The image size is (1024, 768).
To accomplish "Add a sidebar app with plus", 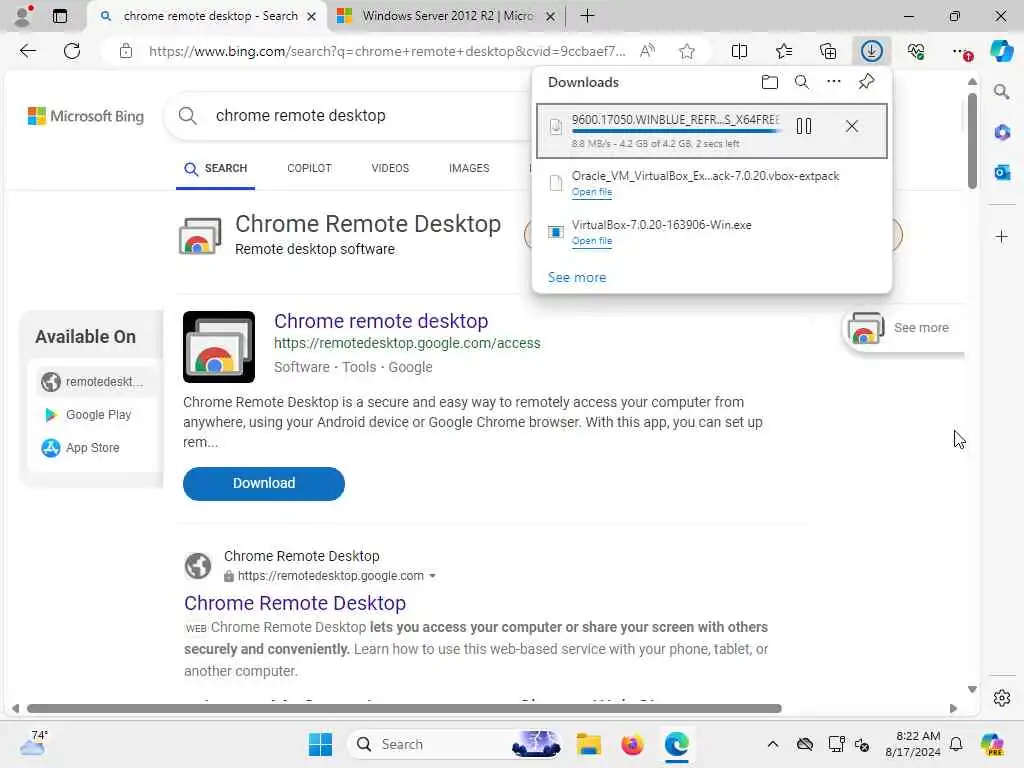I will [x=1002, y=236].
